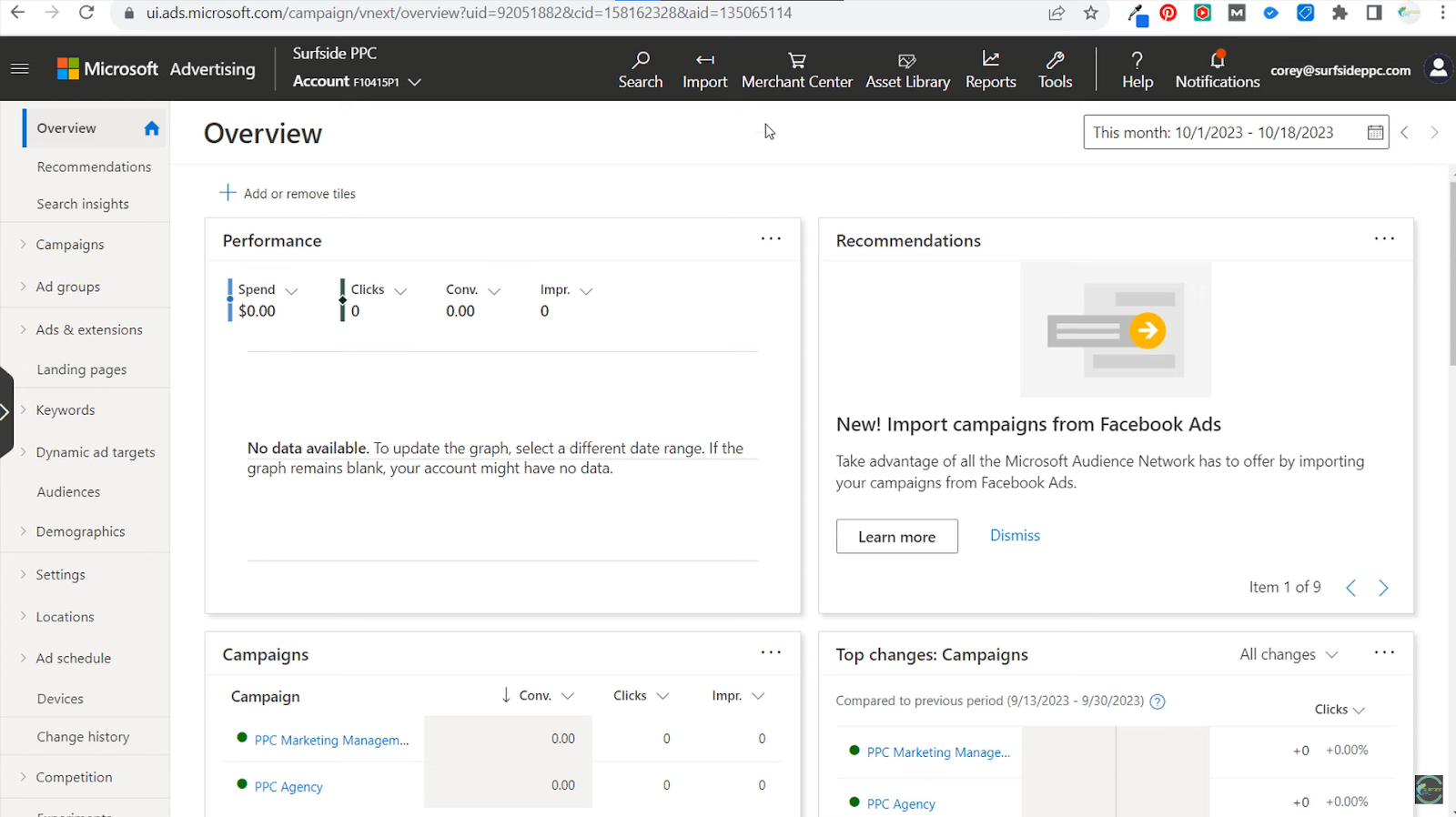Open Change history in the sidebar
Screen dimensions: 1456x817
point(83,737)
